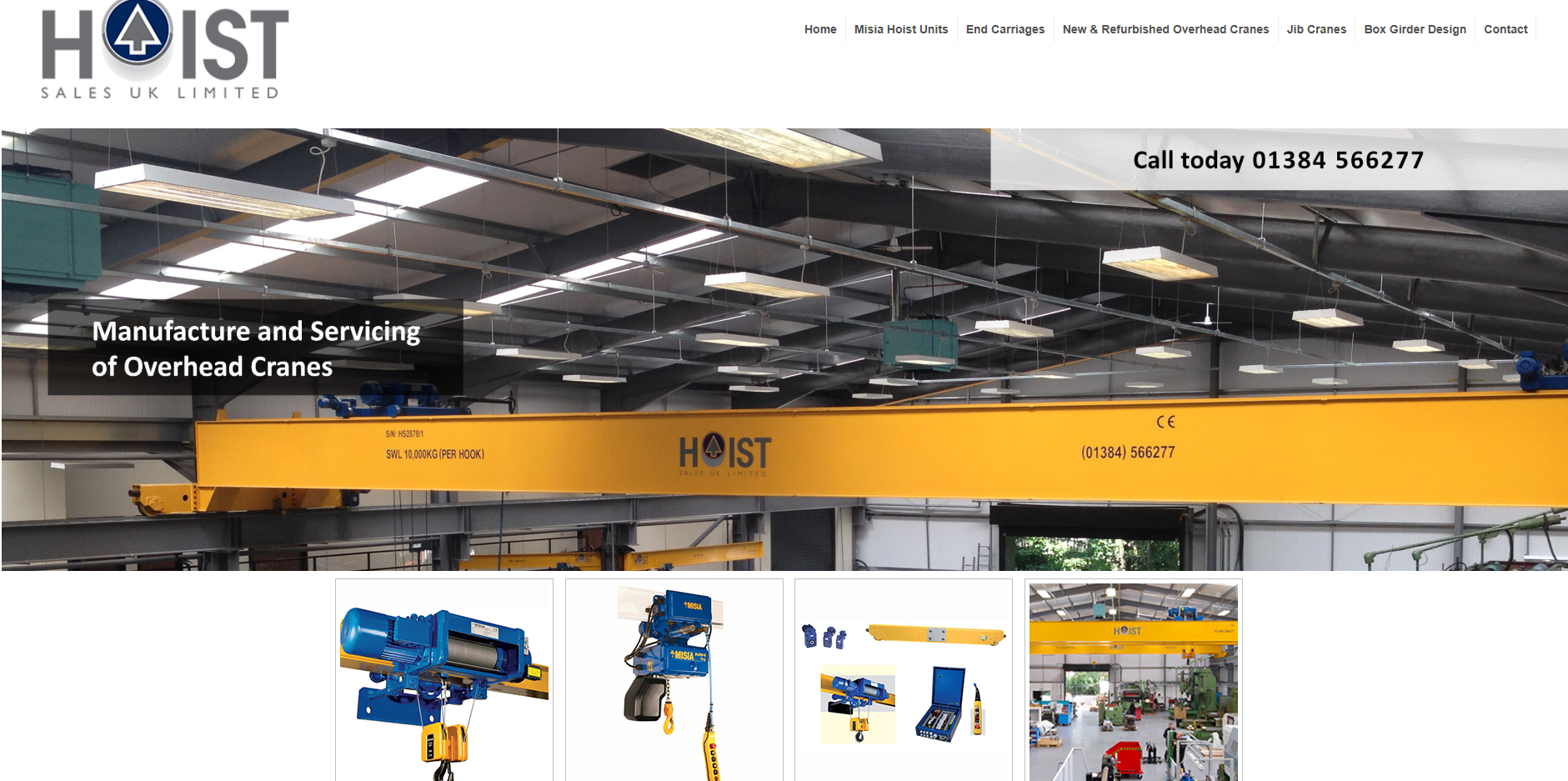The image size is (1568, 781).
Task: Click the SWL 10,000KG label on the beam
Action: (x=434, y=454)
